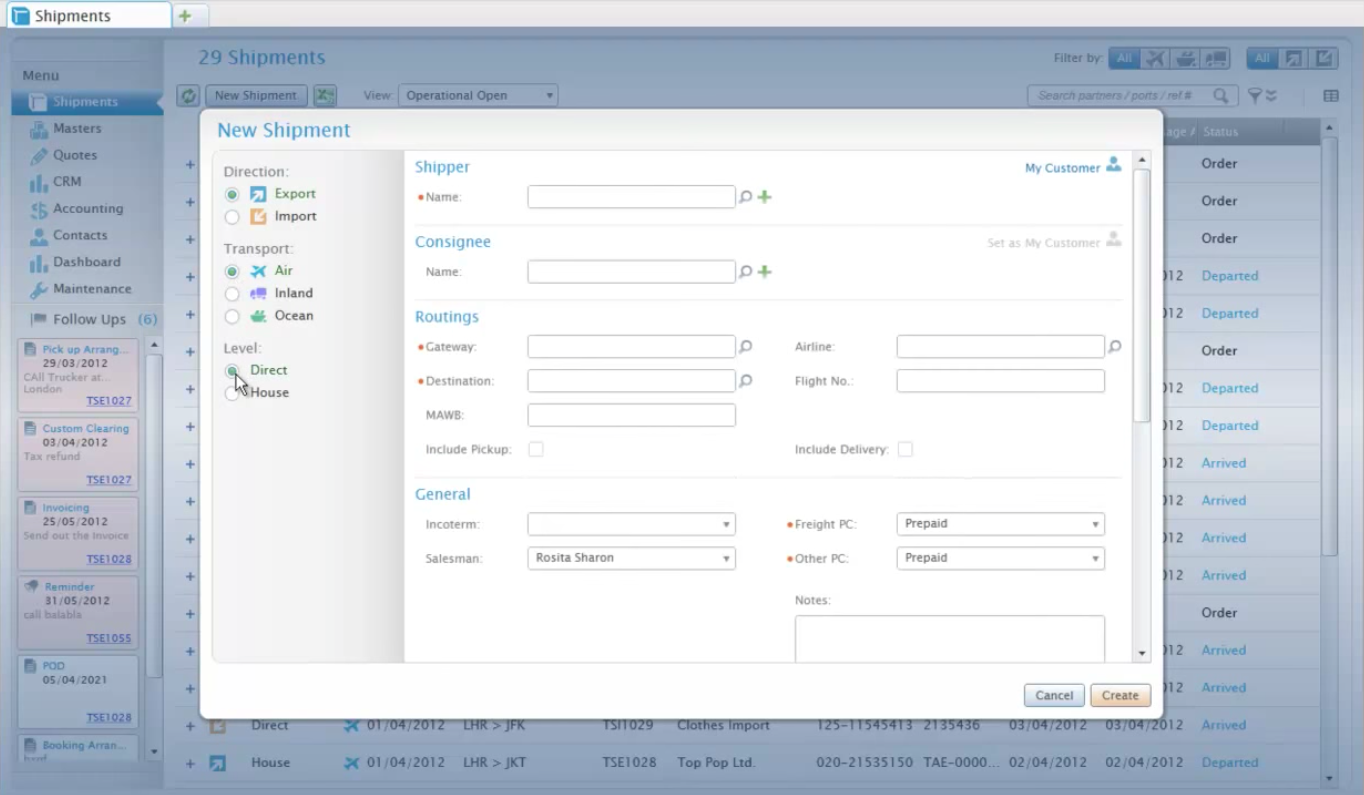This screenshot has width=1364, height=795.
Task: Open the Salesman Rosita Sharon dropdown
Action: tap(631, 558)
